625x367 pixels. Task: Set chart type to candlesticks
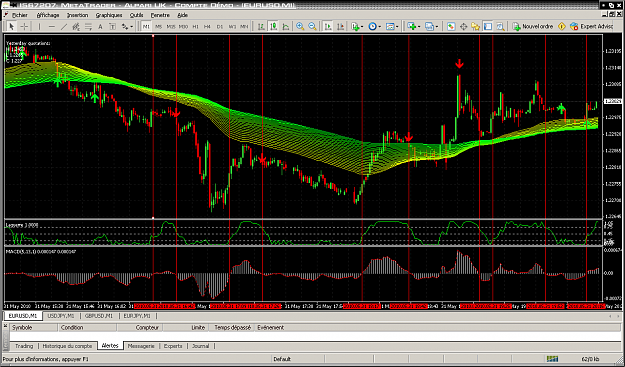point(273,27)
